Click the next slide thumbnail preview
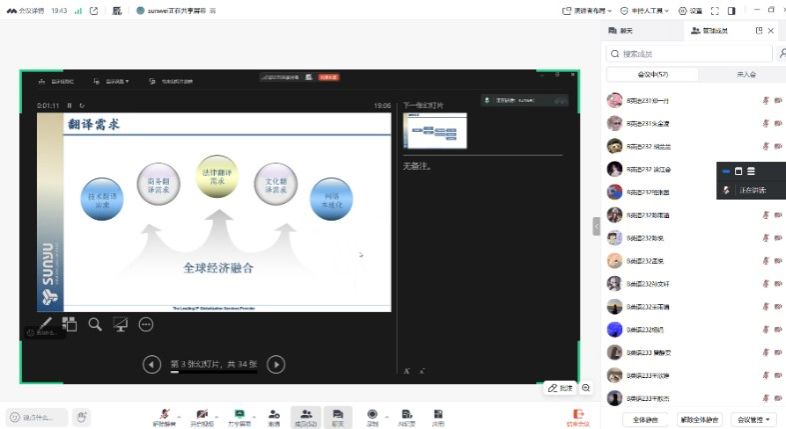The image size is (786, 429). [x=435, y=131]
